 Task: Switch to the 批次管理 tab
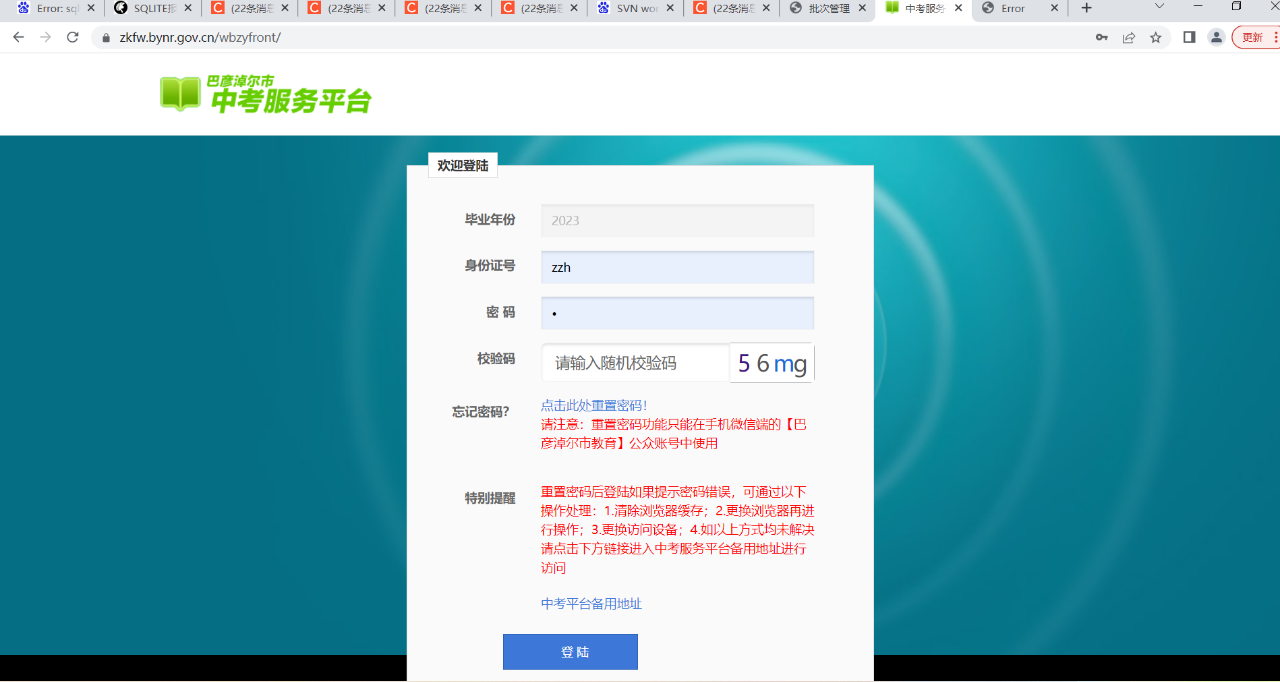(x=825, y=8)
